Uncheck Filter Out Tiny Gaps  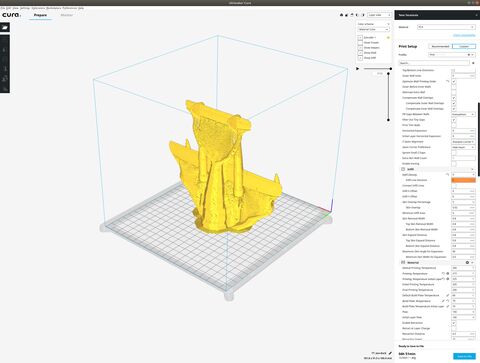[x=454, y=120]
